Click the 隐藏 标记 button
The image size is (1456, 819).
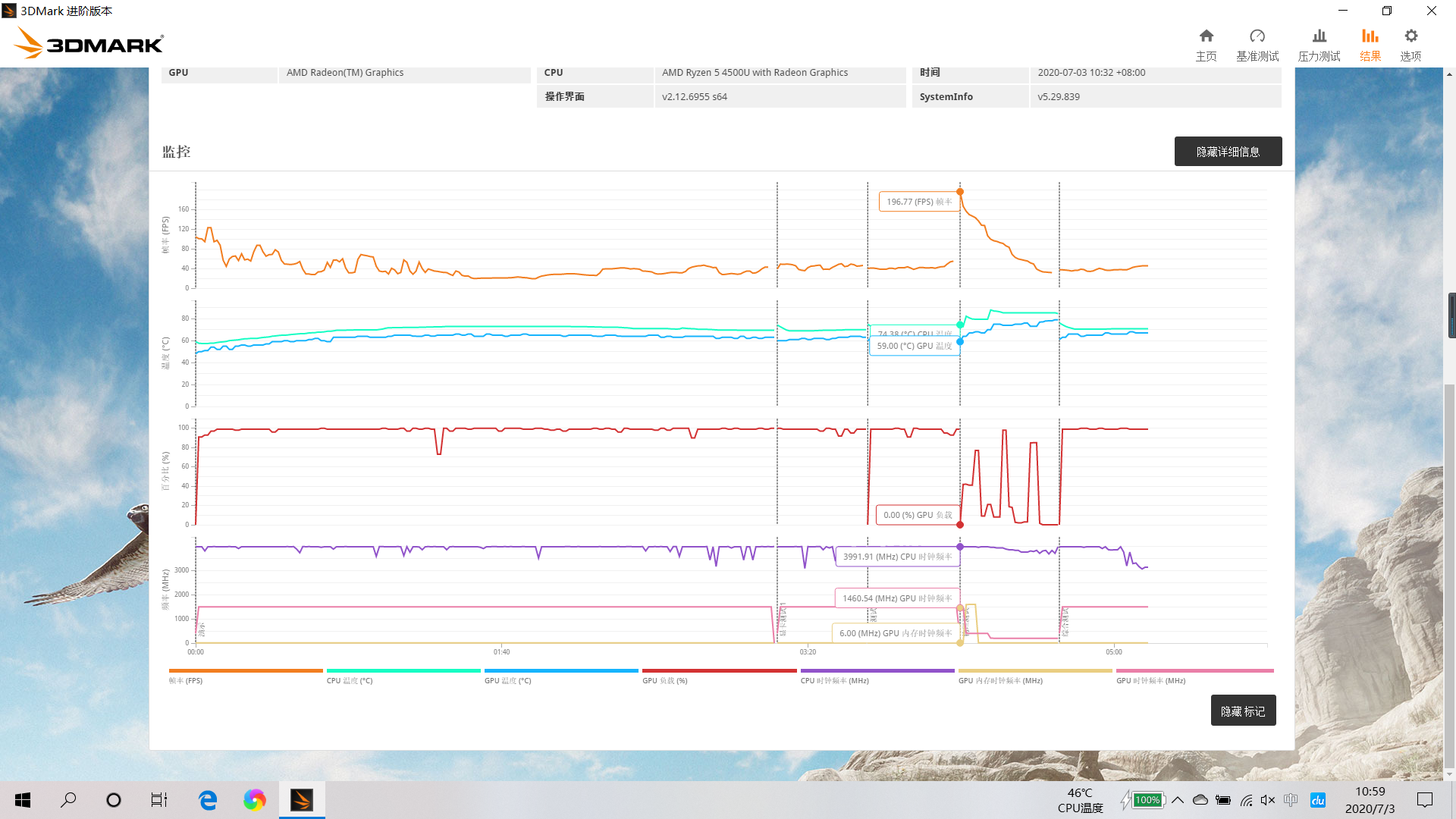(1243, 711)
